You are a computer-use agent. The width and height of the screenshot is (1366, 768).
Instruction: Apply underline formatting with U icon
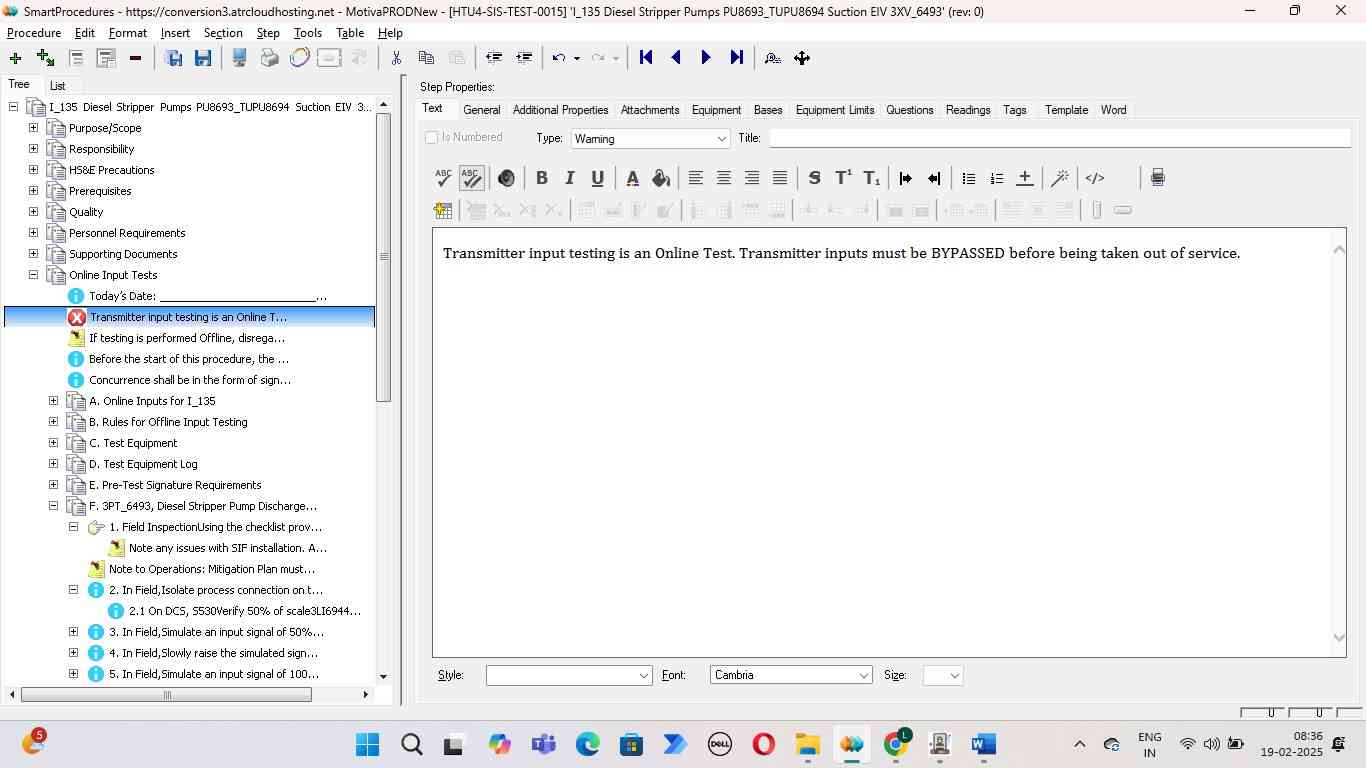tap(597, 178)
